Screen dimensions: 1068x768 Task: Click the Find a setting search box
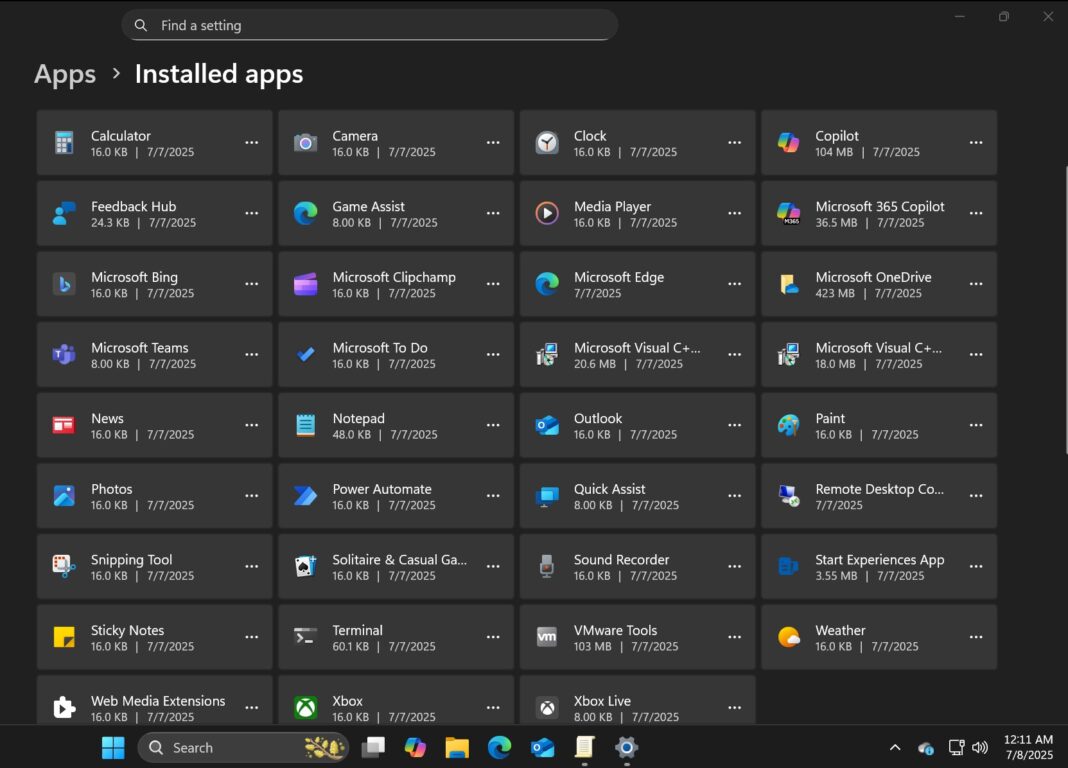pyautogui.click(x=369, y=25)
